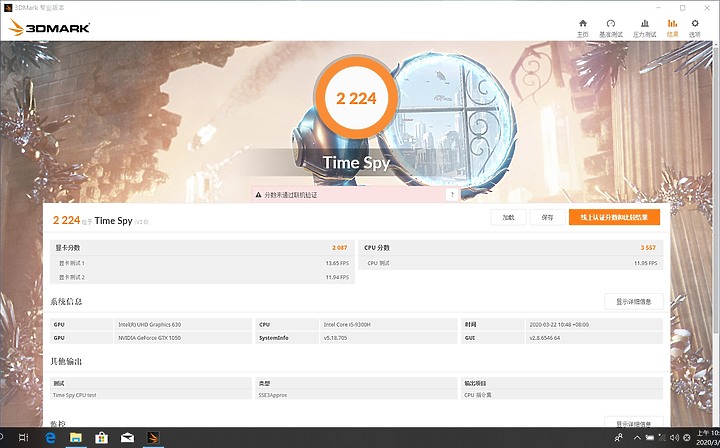The height and width of the screenshot is (448, 720).
Task: Select the 显卡测试 2 row
Action: [x=202, y=277]
